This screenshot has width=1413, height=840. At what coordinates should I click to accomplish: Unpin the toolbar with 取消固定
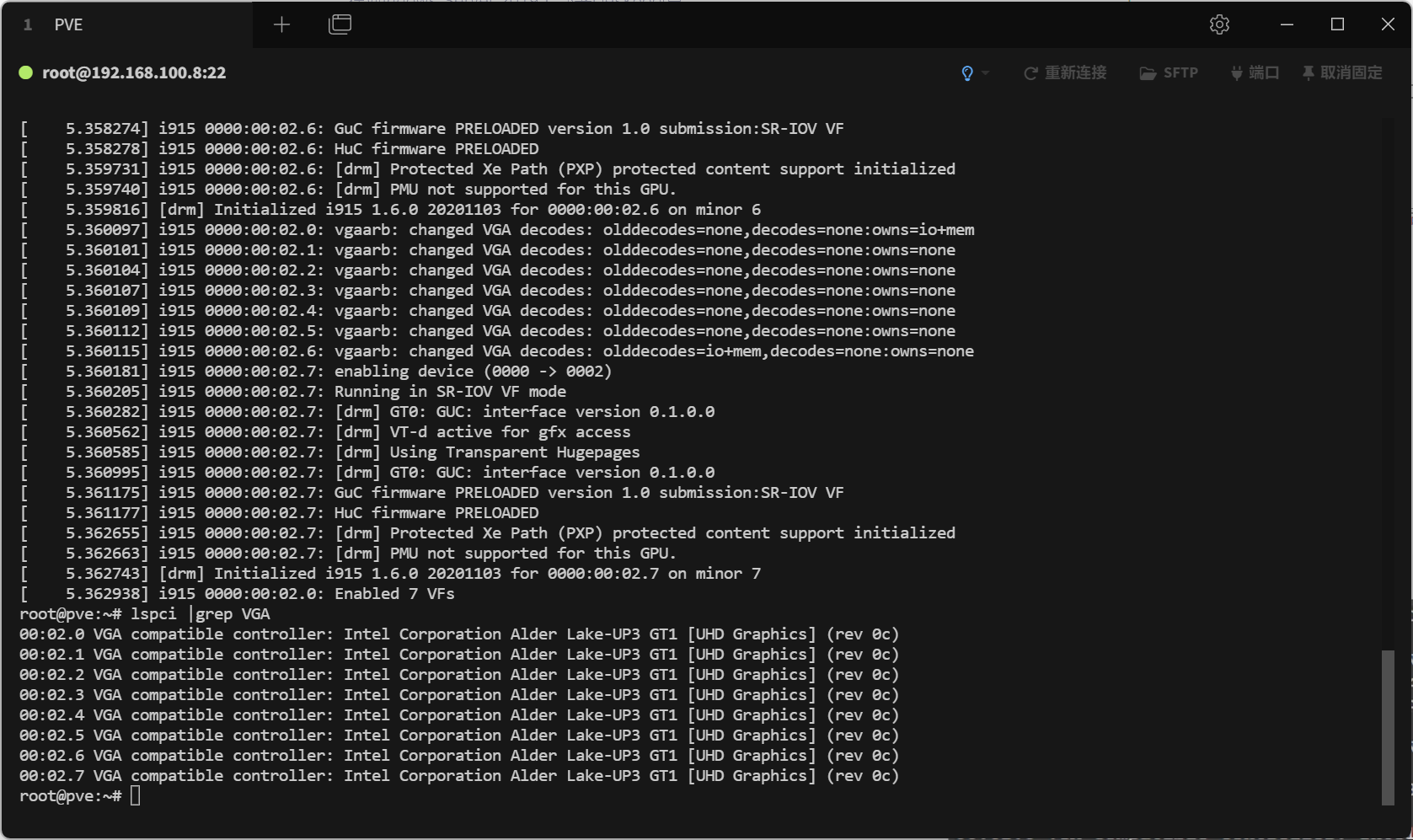[x=1342, y=73]
